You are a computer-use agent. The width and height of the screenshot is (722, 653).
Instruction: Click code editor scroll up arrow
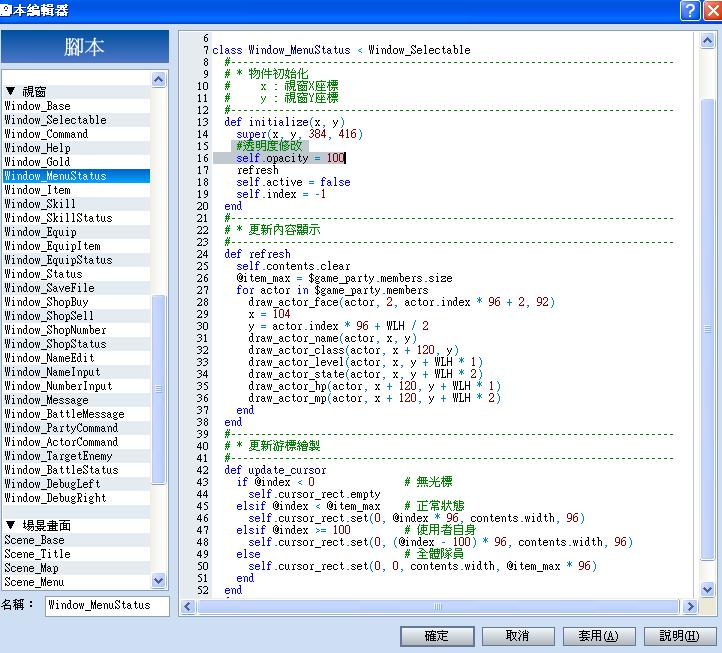point(707,41)
